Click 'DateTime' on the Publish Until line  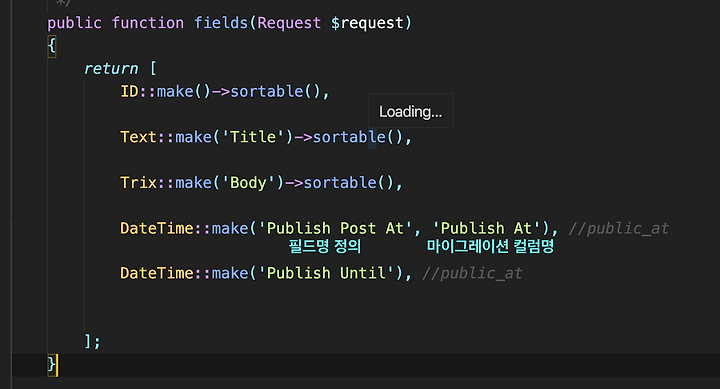(x=157, y=273)
